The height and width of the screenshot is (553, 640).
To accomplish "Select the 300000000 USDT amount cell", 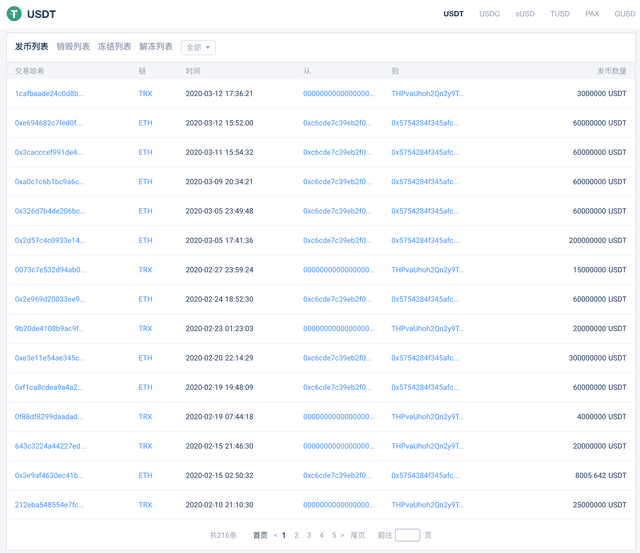I will [x=598, y=358].
